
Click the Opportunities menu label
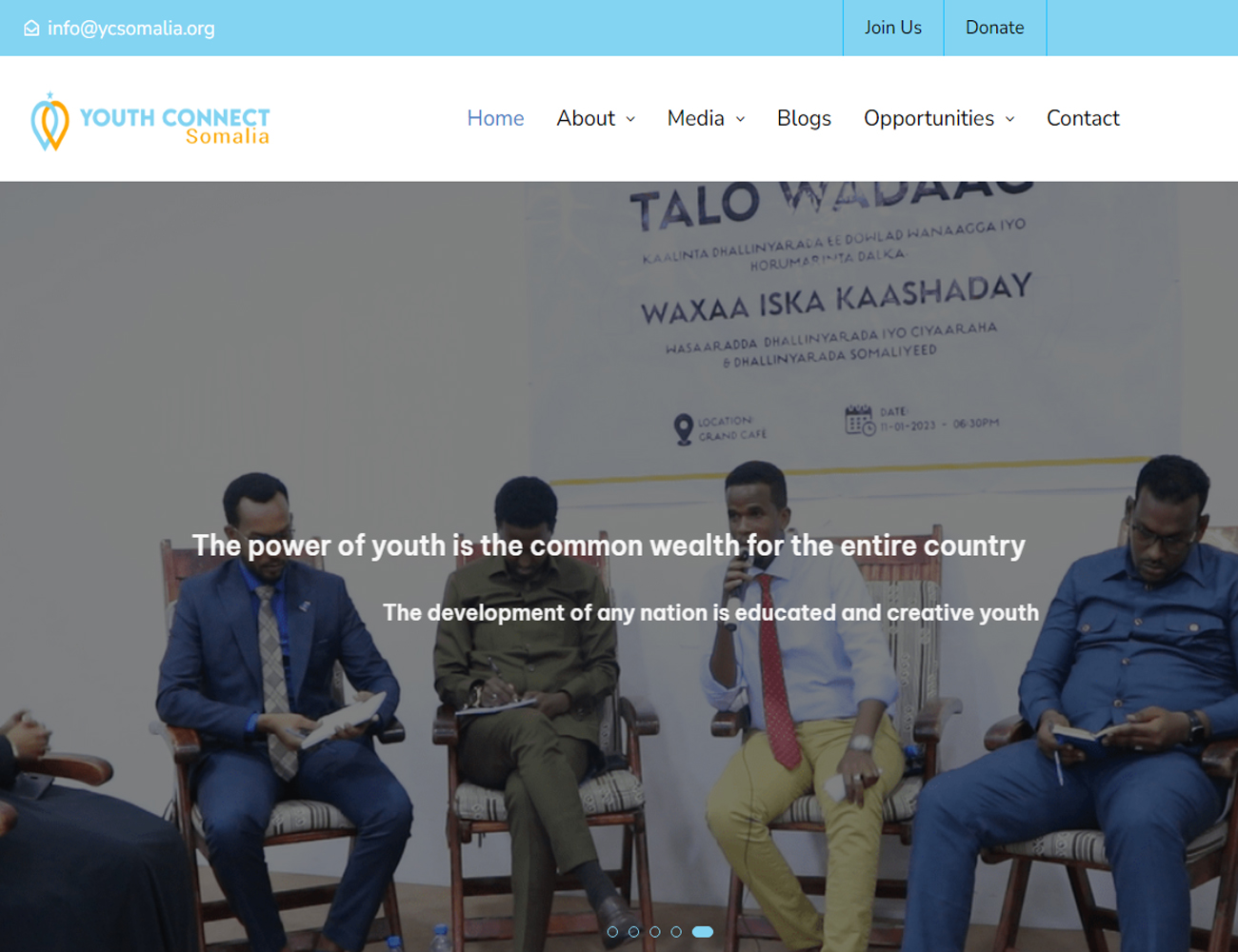[x=928, y=118]
